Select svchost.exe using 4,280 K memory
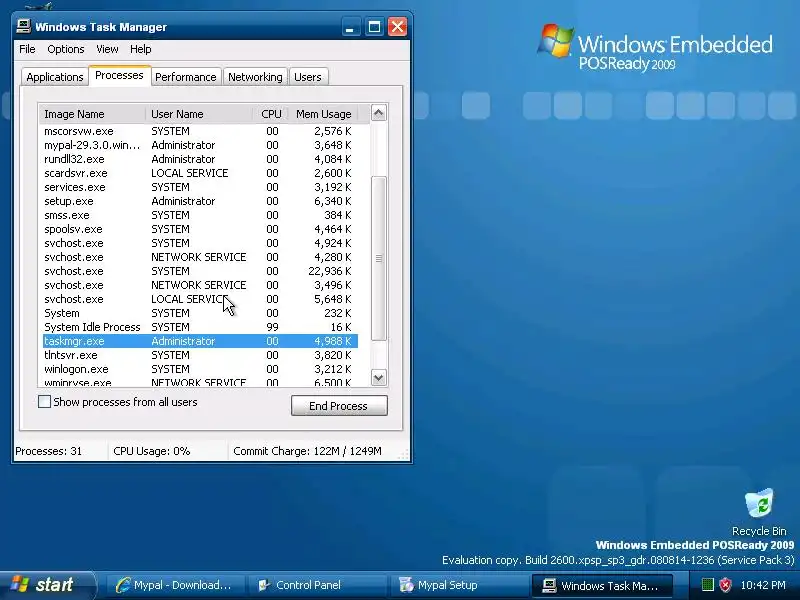The height and width of the screenshot is (600, 800). tap(200, 257)
